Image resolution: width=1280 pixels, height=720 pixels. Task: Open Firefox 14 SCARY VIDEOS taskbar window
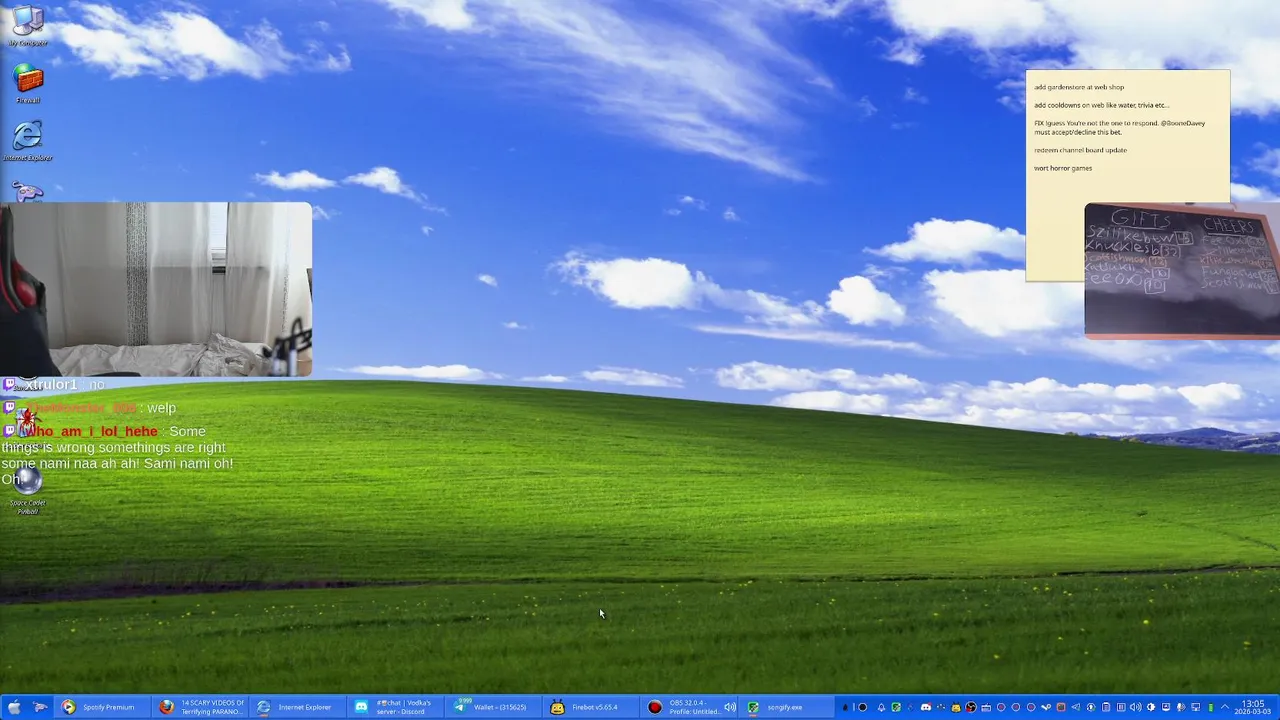[x=201, y=707]
